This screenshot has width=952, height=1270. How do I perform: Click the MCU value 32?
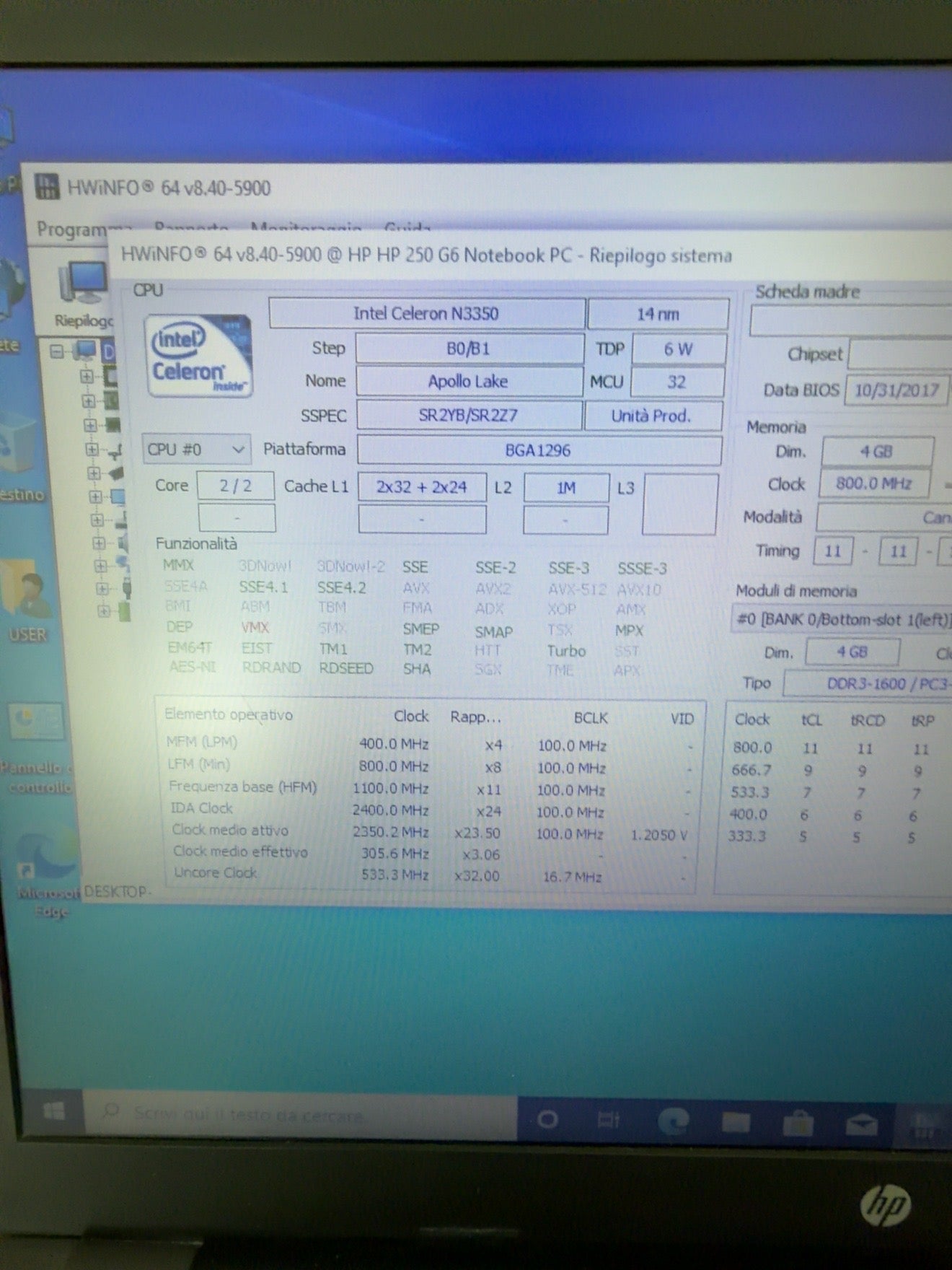(x=677, y=382)
